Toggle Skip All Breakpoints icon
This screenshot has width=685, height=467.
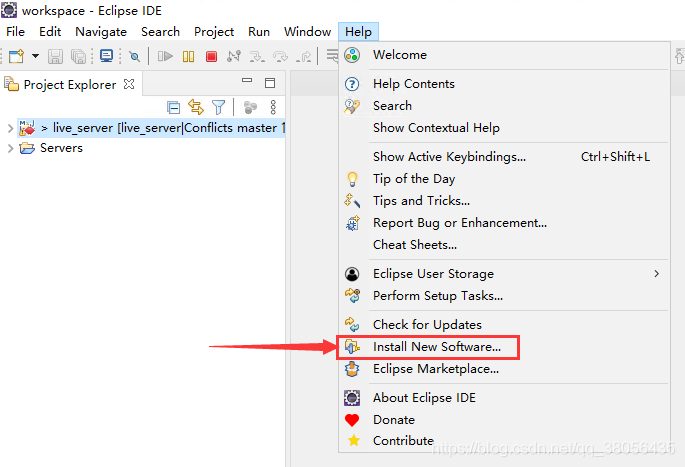tap(135, 56)
